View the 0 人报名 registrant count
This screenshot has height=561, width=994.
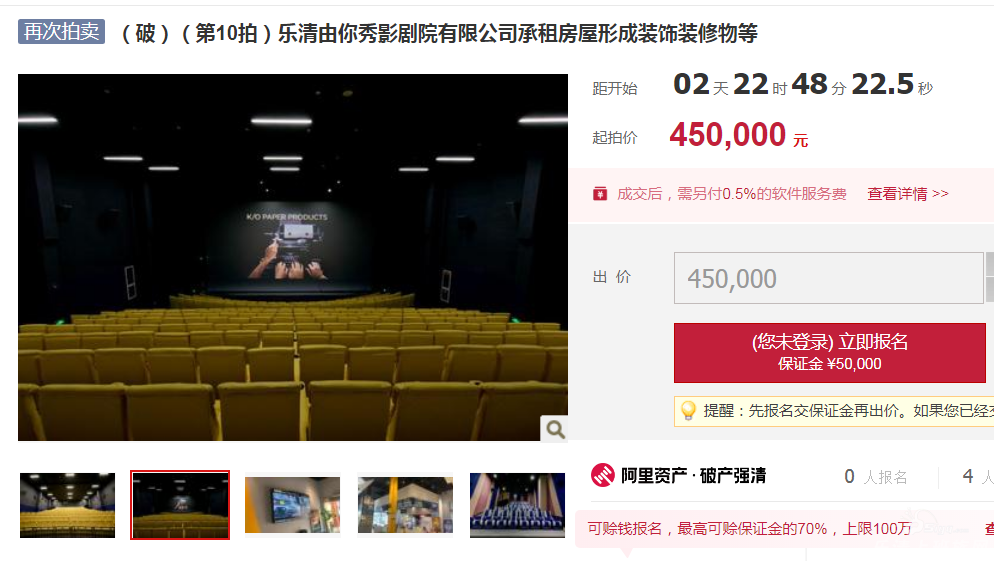click(875, 477)
